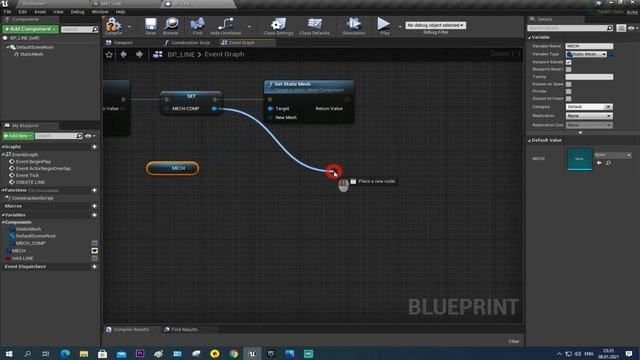Open Browse to locate the asset

pos(171,26)
